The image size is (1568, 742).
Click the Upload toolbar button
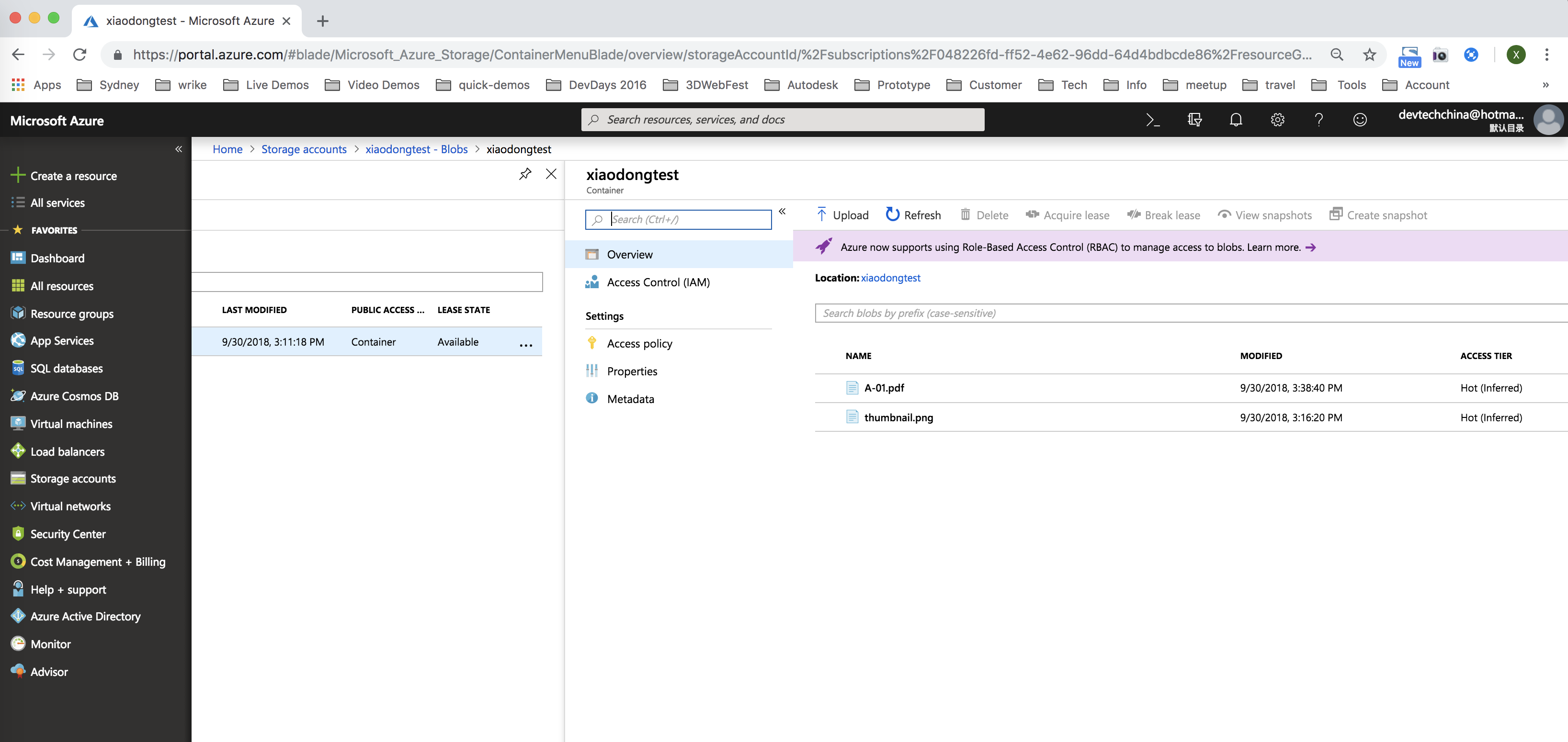[x=842, y=214]
